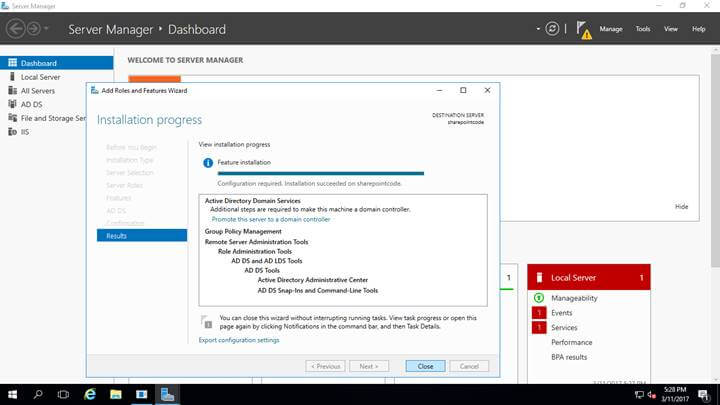Click the forward navigation arrow in Server Manager

[x=34, y=29]
